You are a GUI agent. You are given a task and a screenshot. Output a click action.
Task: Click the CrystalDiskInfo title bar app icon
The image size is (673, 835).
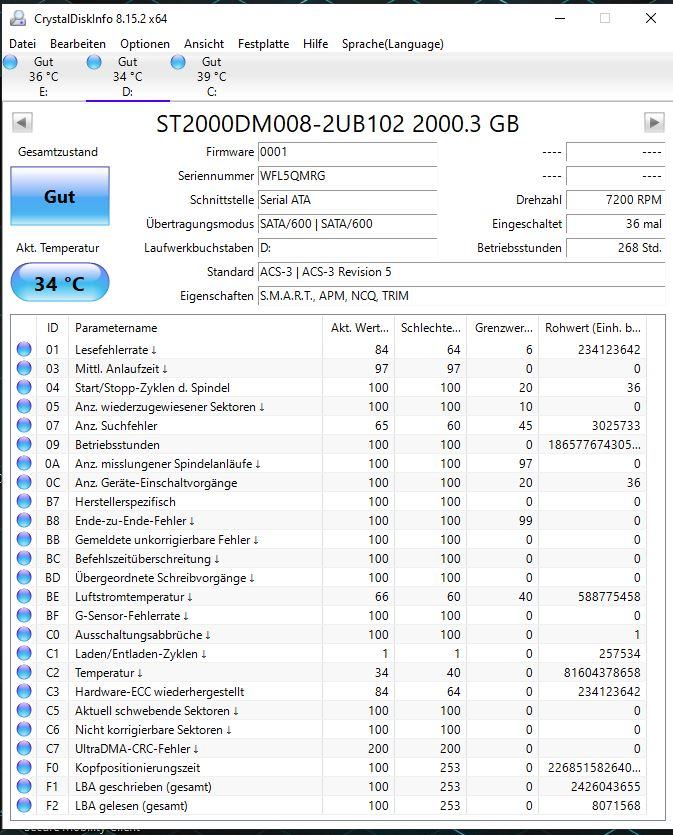(x=18, y=18)
